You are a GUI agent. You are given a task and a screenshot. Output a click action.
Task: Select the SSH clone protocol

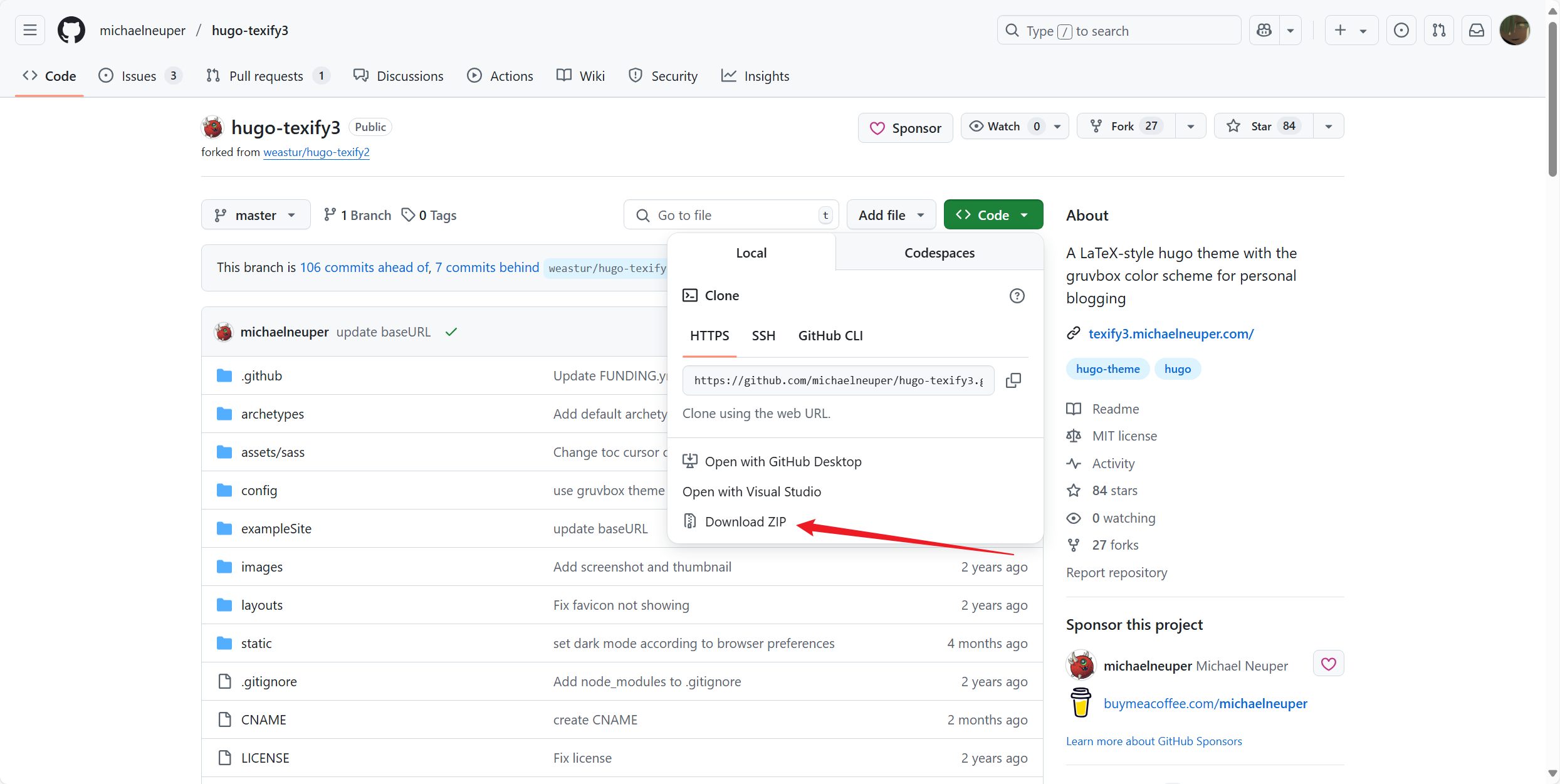tap(763, 335)
